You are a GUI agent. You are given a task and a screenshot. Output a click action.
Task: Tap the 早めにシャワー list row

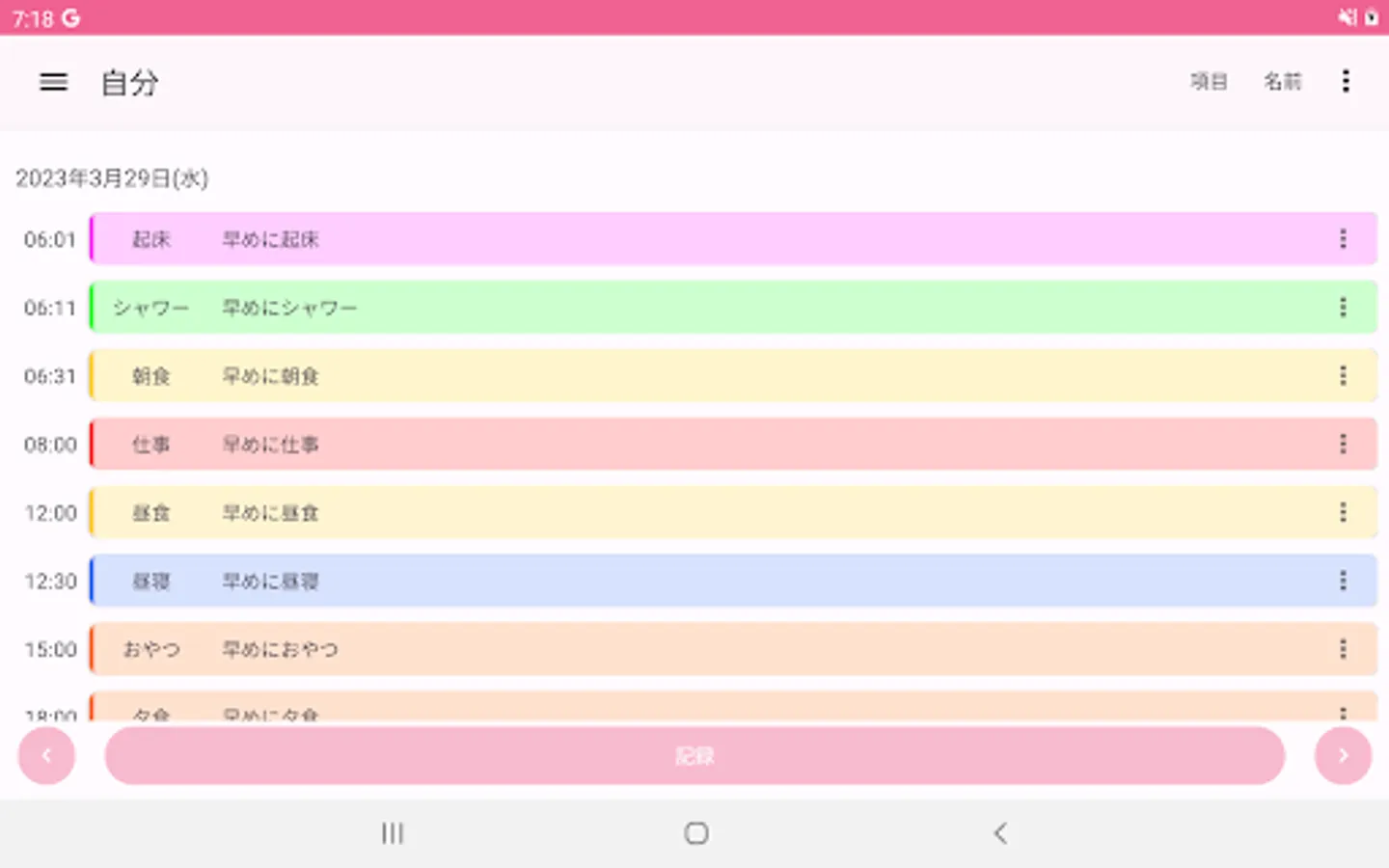click(x=675, y=308)
